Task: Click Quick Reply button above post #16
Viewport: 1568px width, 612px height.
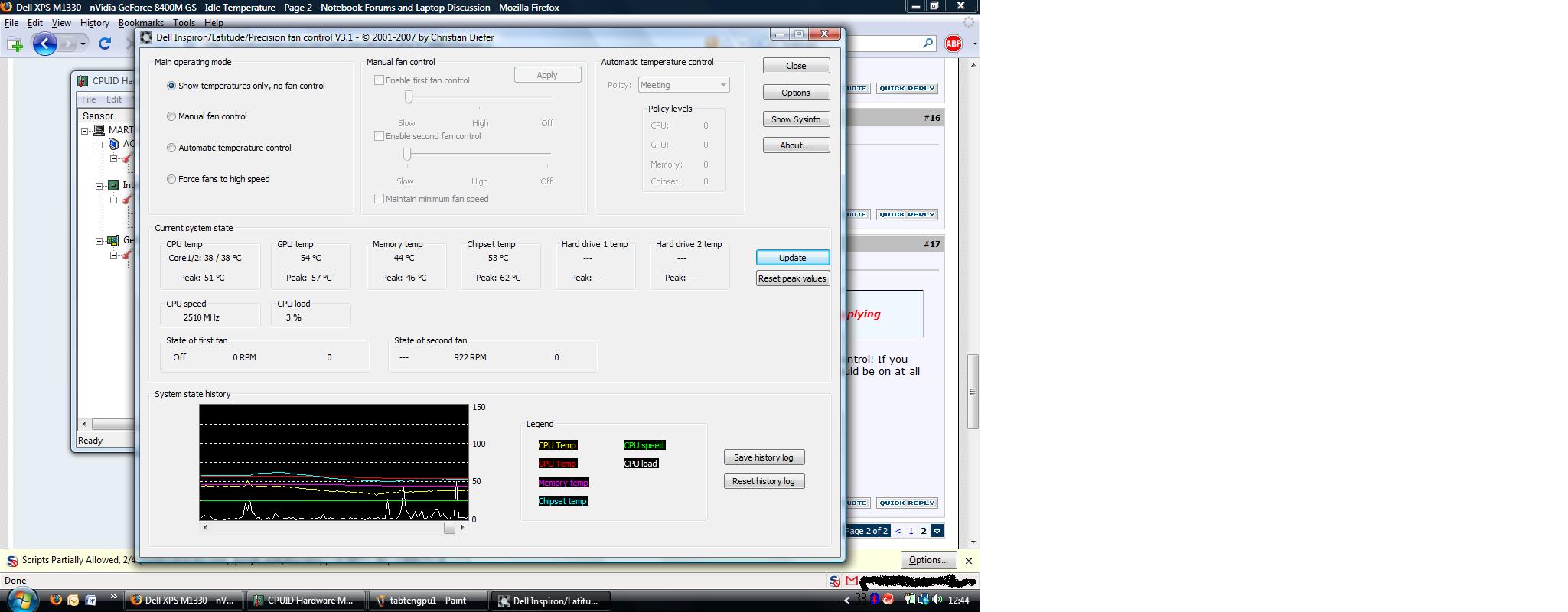Action: coord(907,88)
